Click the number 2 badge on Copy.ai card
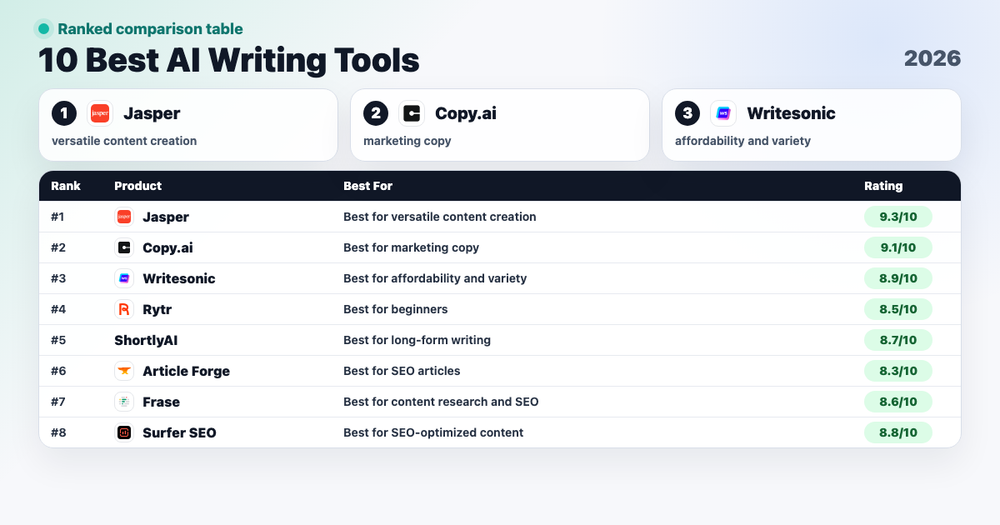The width and height of the screenshot is (1000, 525). [376, 114]
